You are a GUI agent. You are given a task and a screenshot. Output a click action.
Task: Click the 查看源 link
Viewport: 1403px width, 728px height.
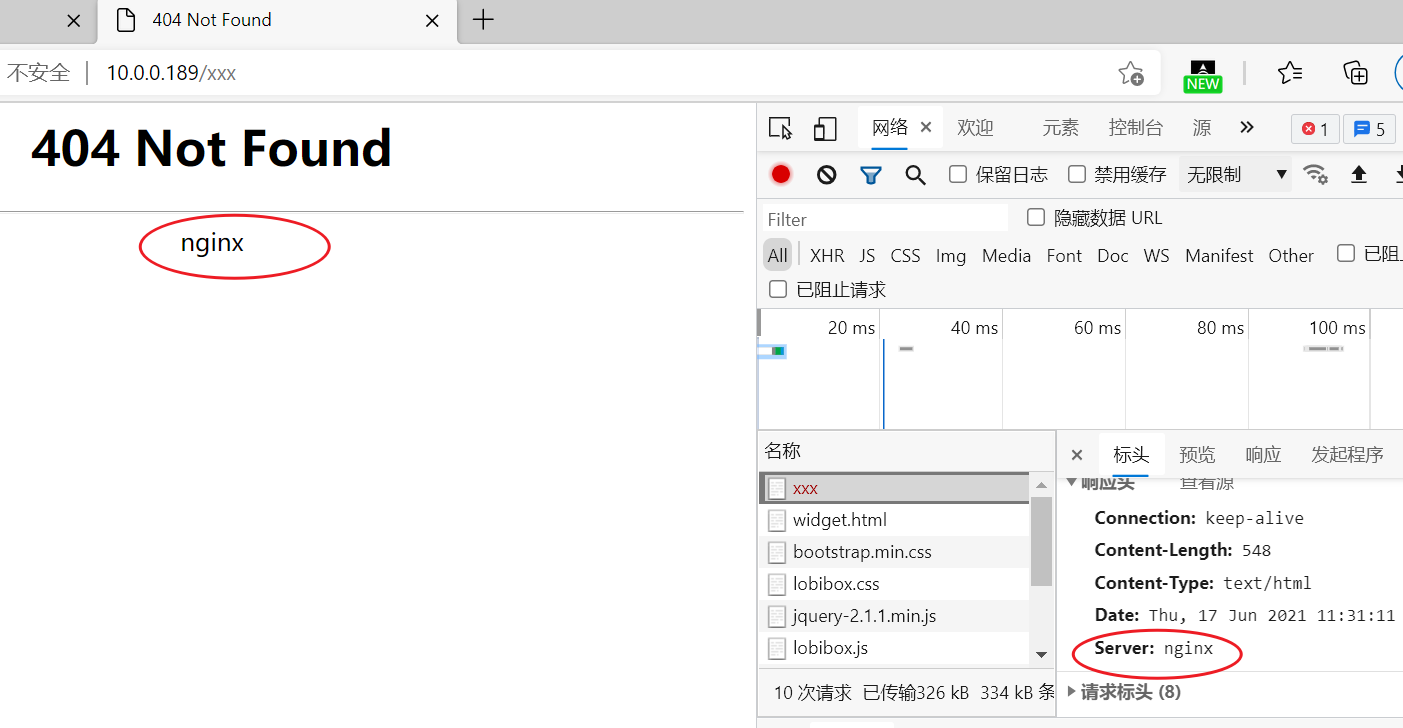click(1206, 481)
